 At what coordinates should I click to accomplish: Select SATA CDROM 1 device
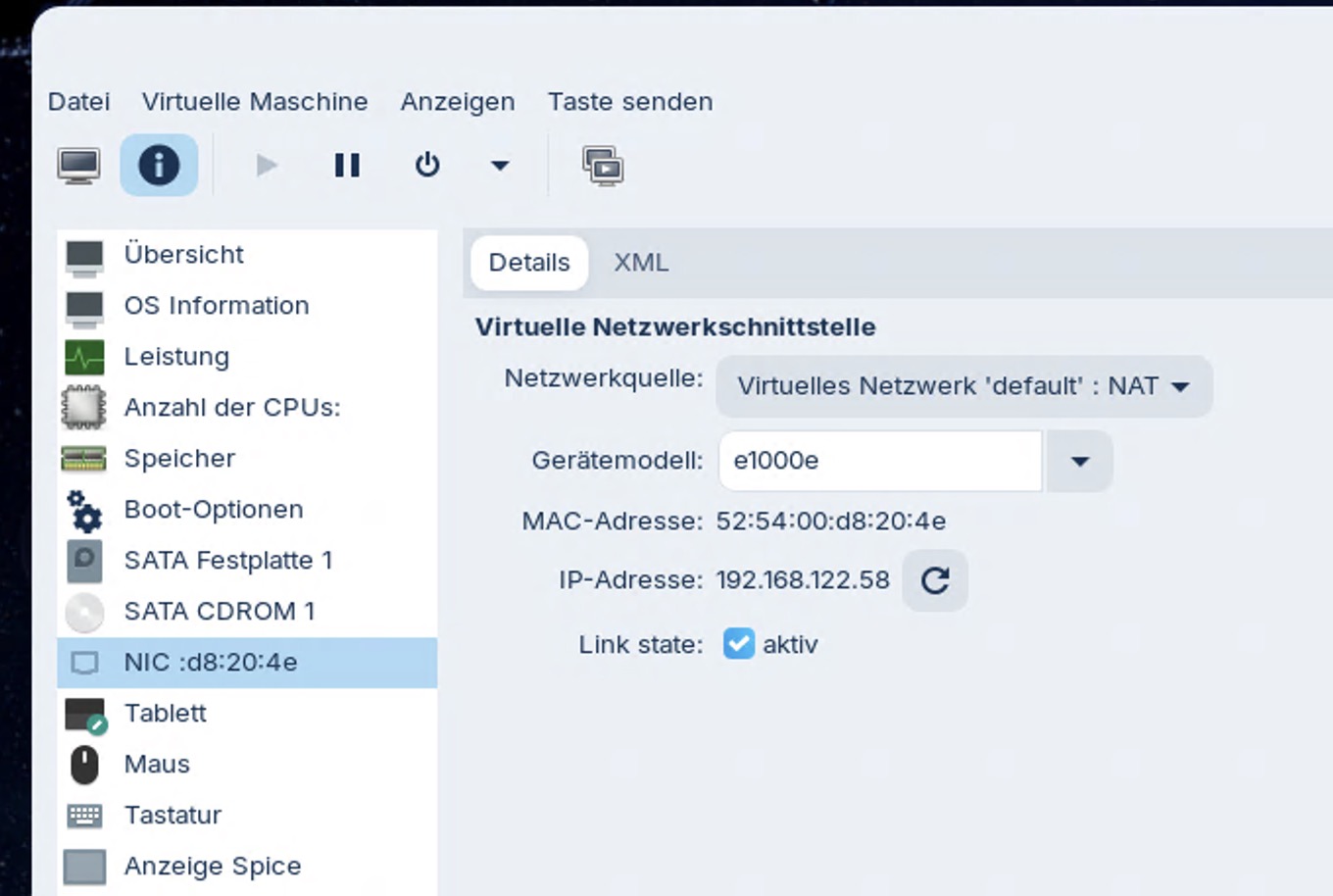click(x=219, y=612)
